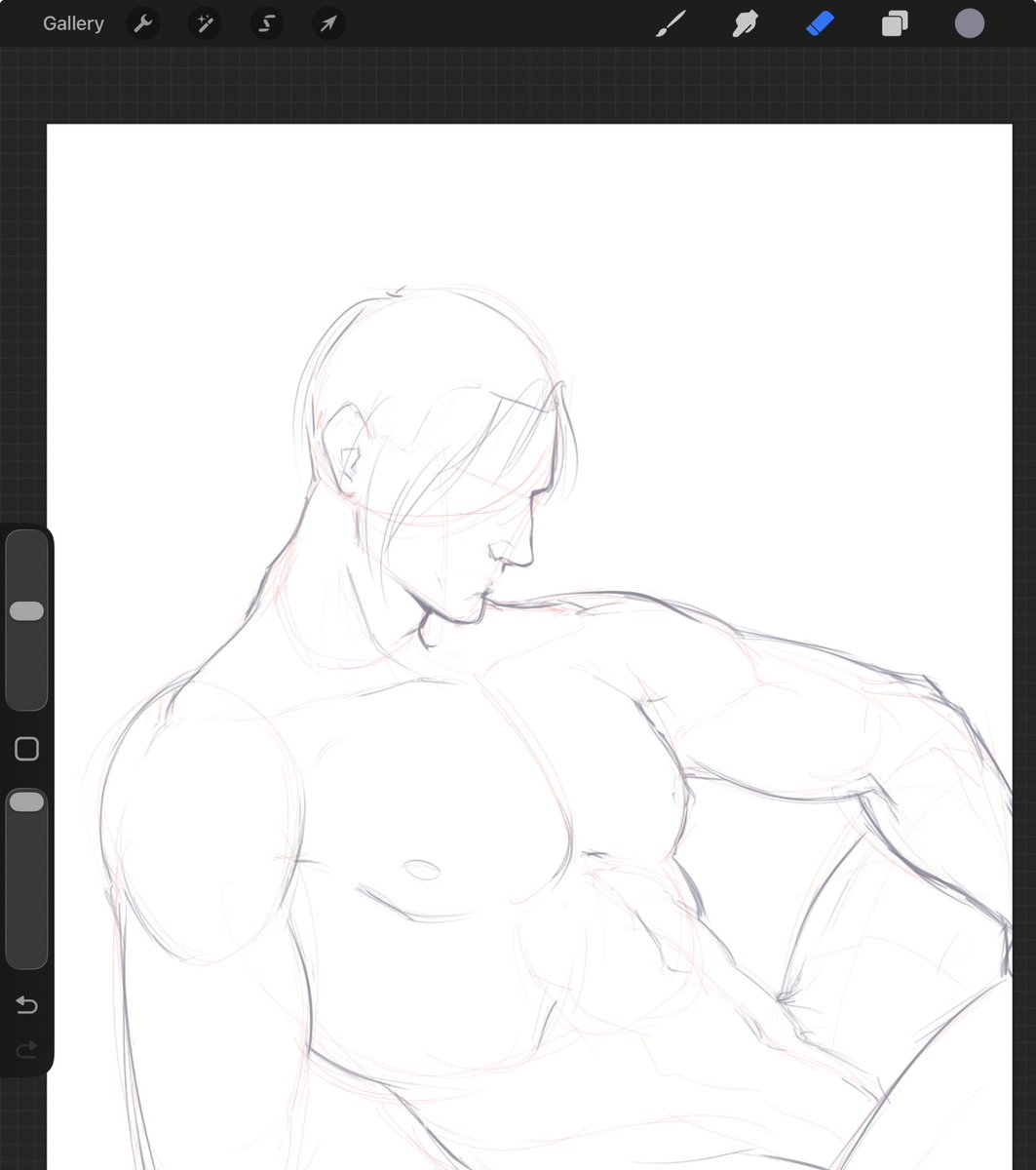This screenshot has height=1170, width=1036.
Task: Activate the Selection tool
Action: coord(266,23)
